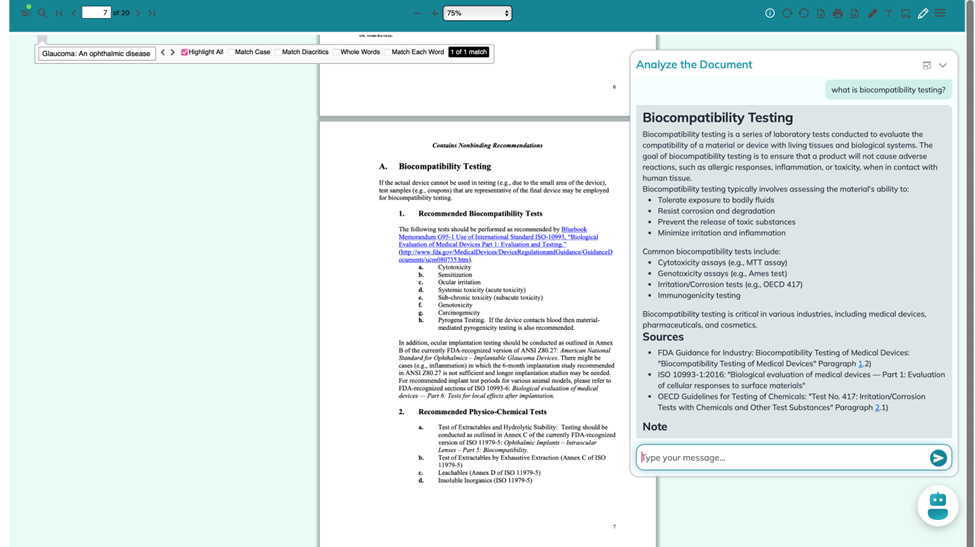Screen dimensions: 975x547
Task: Rotate the document clockwise
Action: [787, 13]
